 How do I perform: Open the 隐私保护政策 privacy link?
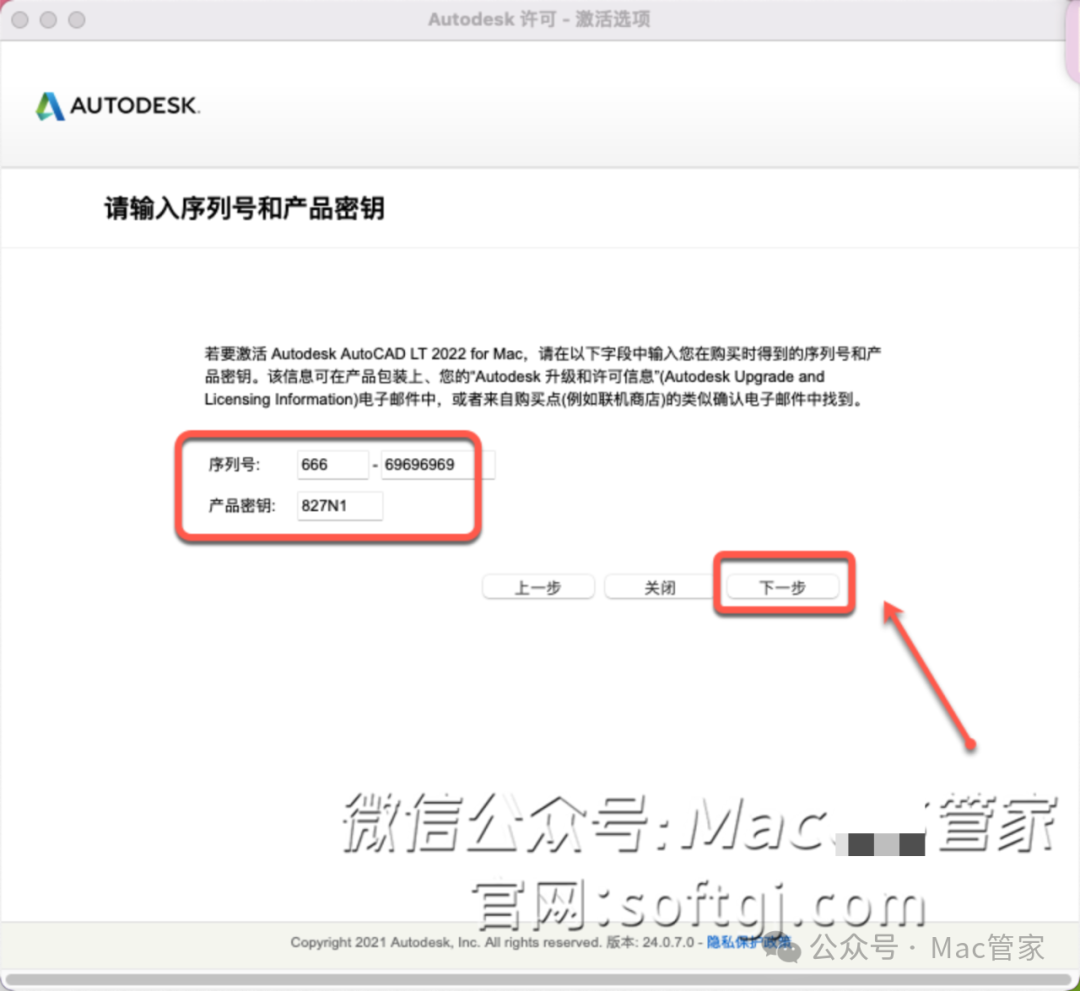click(749, 941)
